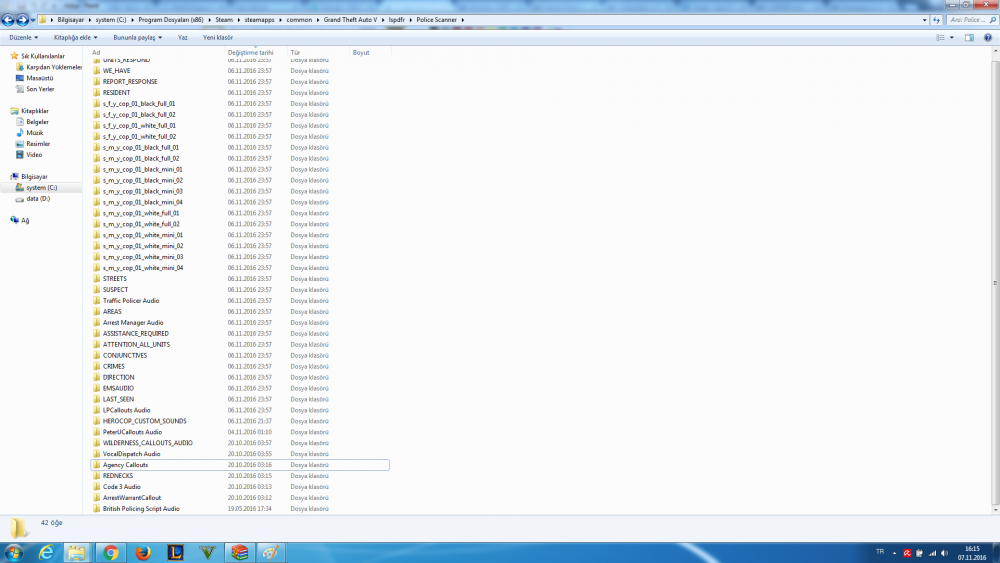Select the AREAS folder icon
Screen dimensions: 1000x563
coord(97,312)
